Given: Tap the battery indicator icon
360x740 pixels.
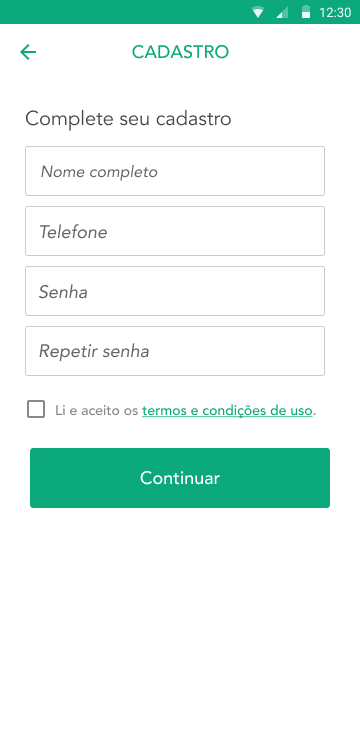Looking at the screenshot, I should pyautogui.click(x=306, y=12).
